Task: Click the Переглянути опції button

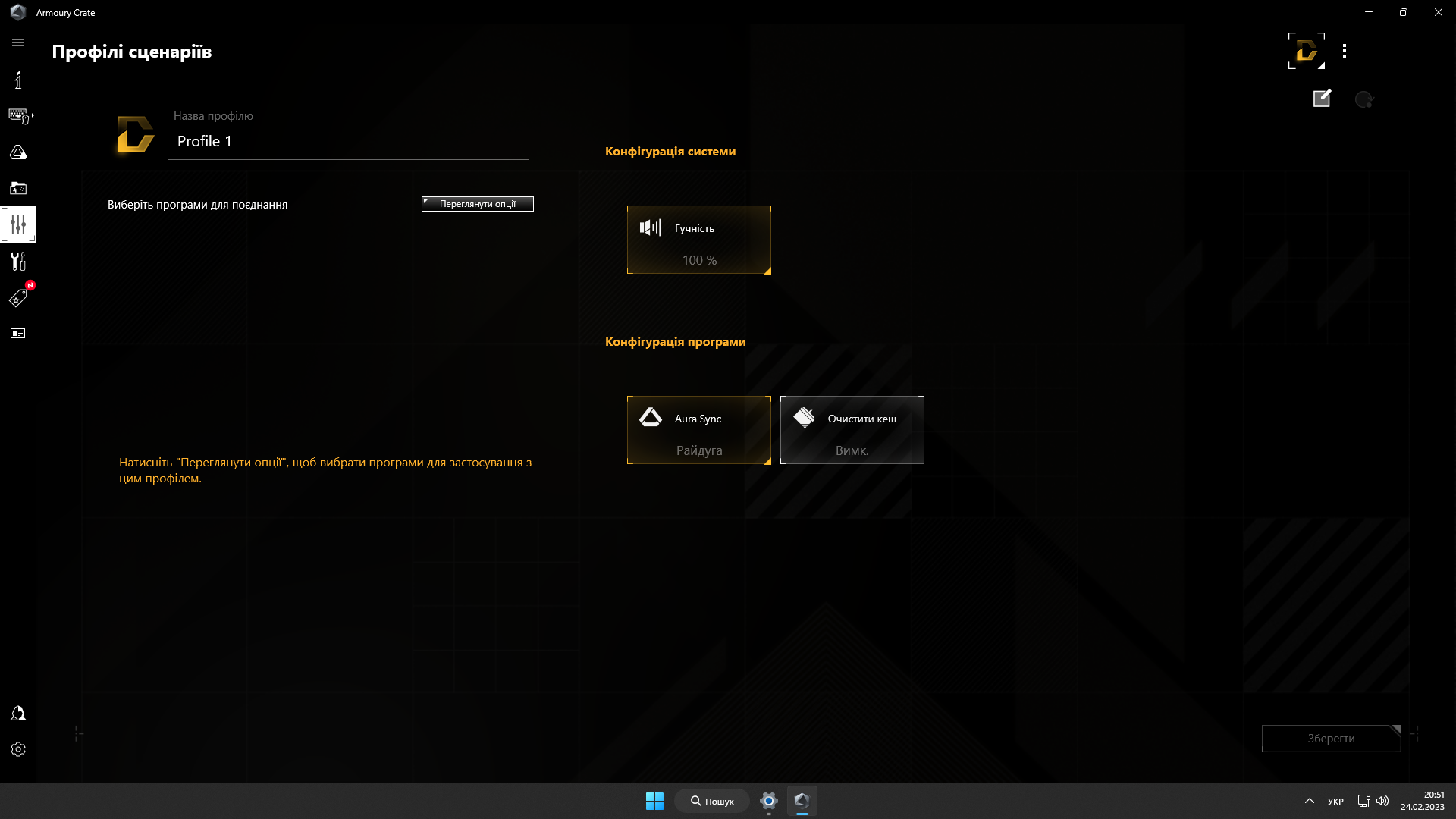Action: [478, 204]
